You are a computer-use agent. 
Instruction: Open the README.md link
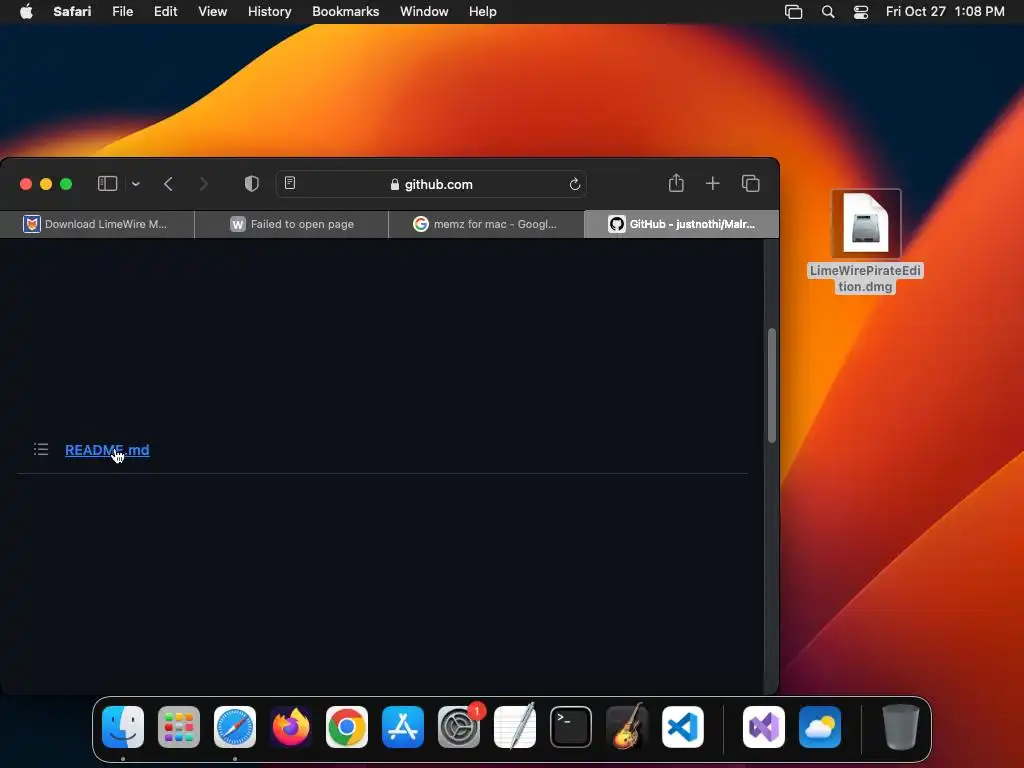(x=107, y=450)
